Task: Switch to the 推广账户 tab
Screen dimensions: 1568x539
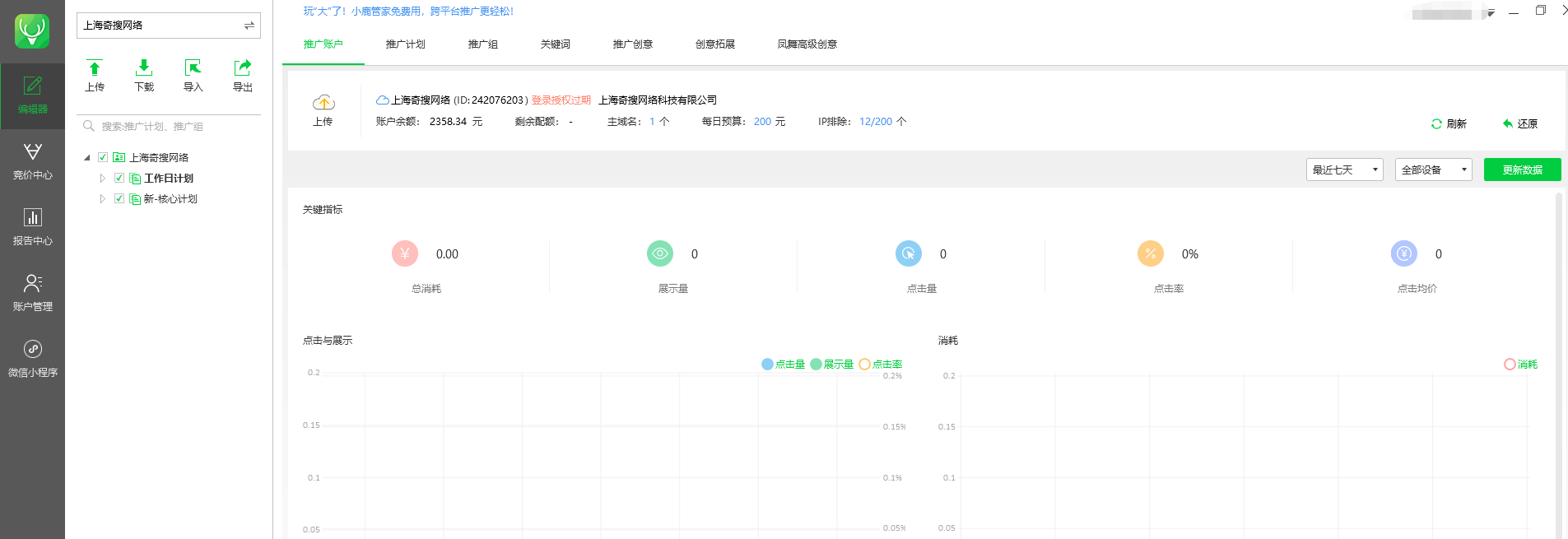Action: click(x=323, y=44)
